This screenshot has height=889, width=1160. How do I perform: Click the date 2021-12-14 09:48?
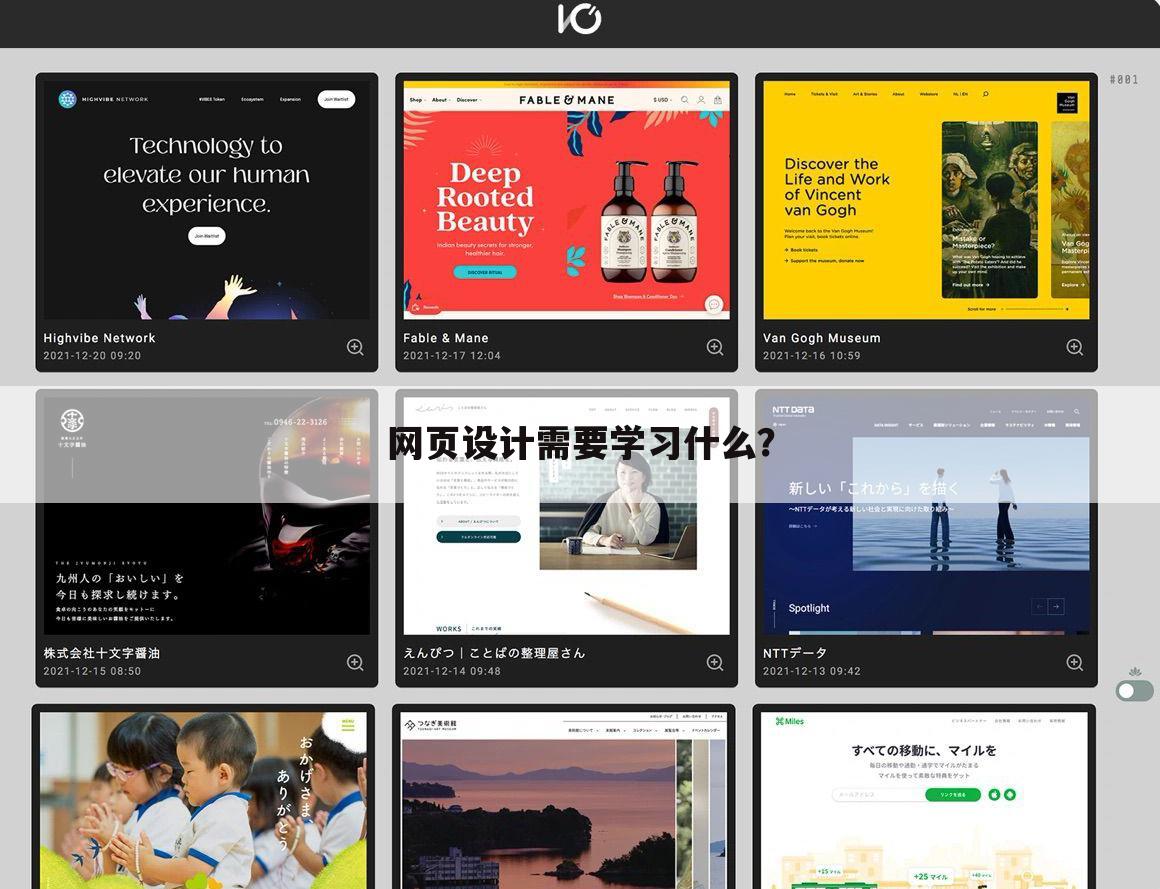pyautogui.click(x=451, y=672)
